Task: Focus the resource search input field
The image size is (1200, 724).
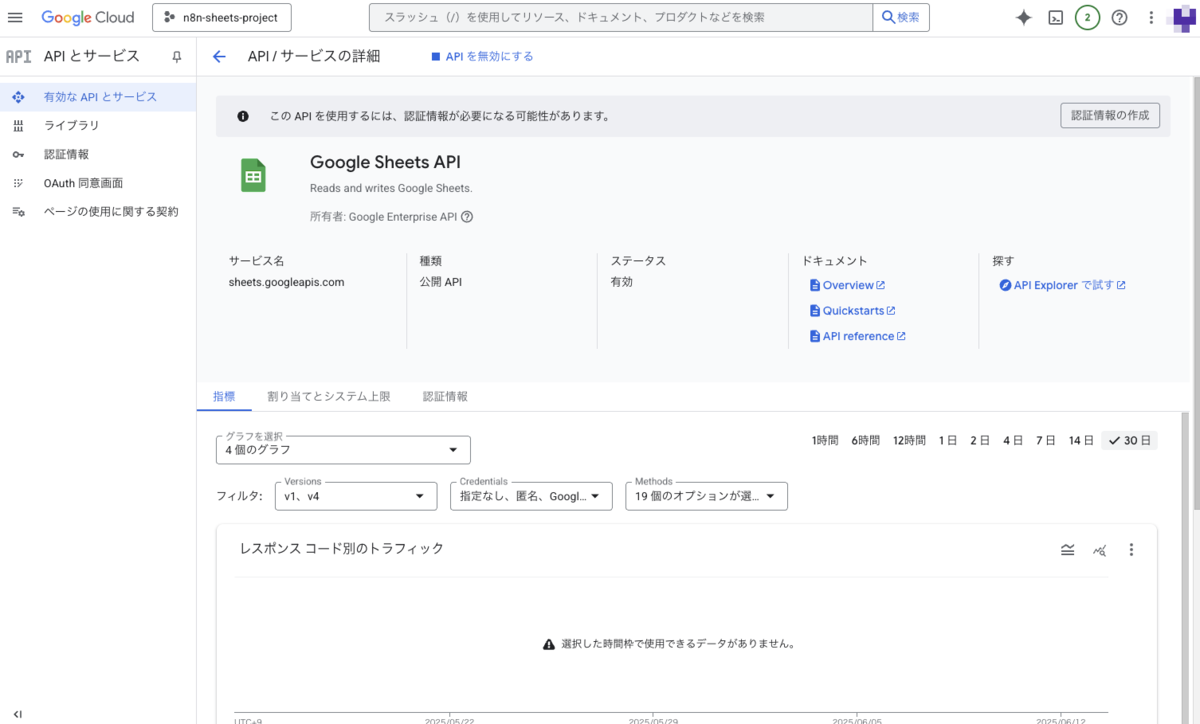Action: tap(621, 18)
